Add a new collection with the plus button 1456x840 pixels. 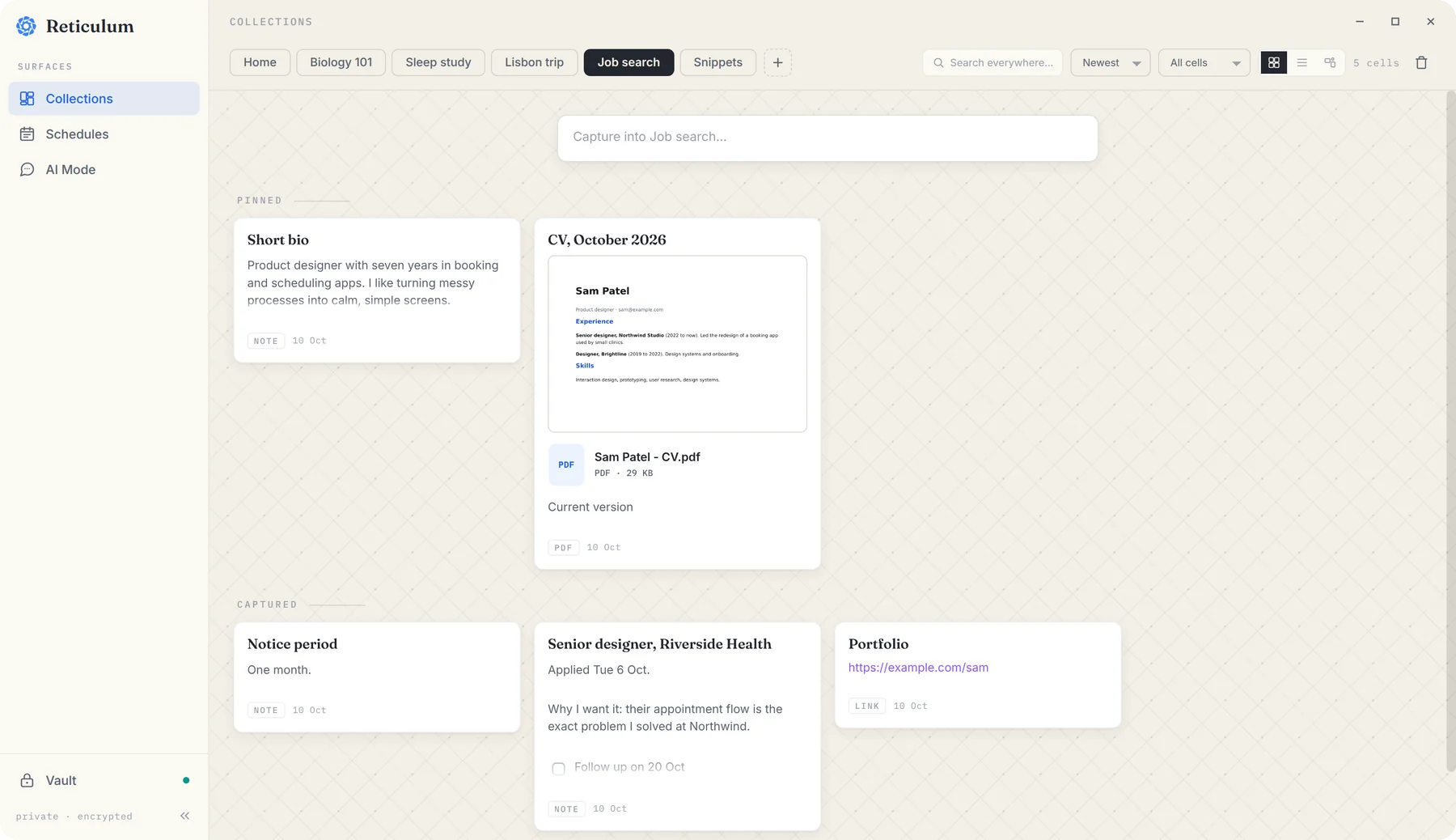pyautogui.click(x=777, y=62)
